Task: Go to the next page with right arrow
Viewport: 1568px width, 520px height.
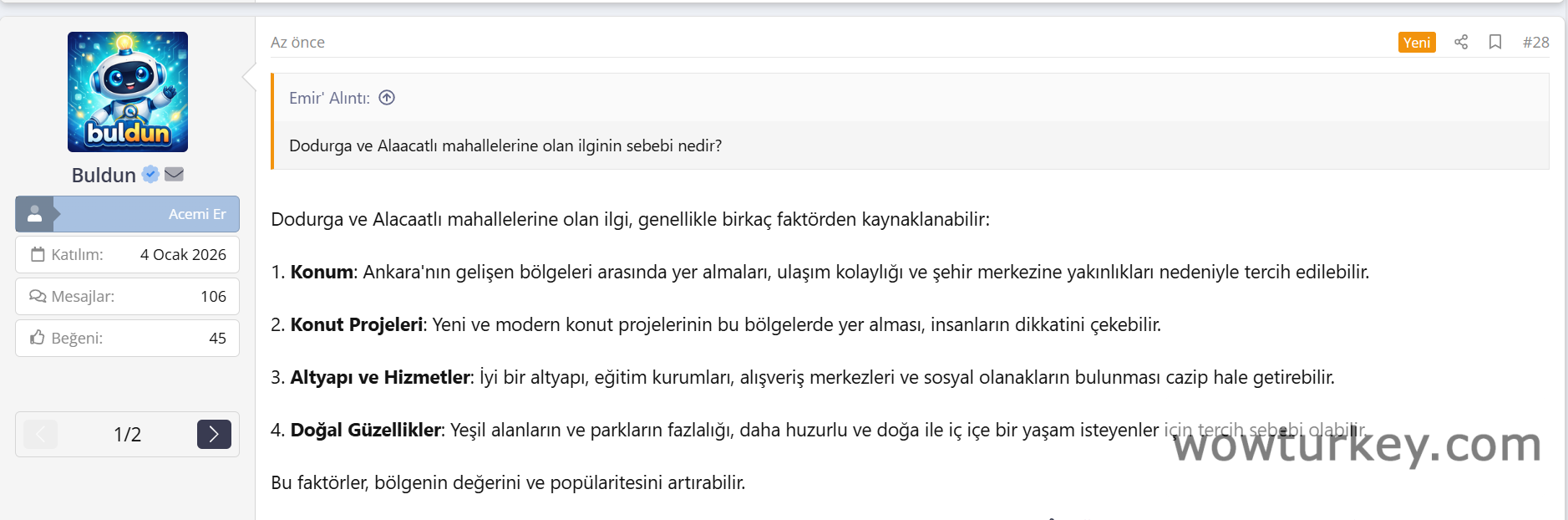Action: (x=214, y=434)
